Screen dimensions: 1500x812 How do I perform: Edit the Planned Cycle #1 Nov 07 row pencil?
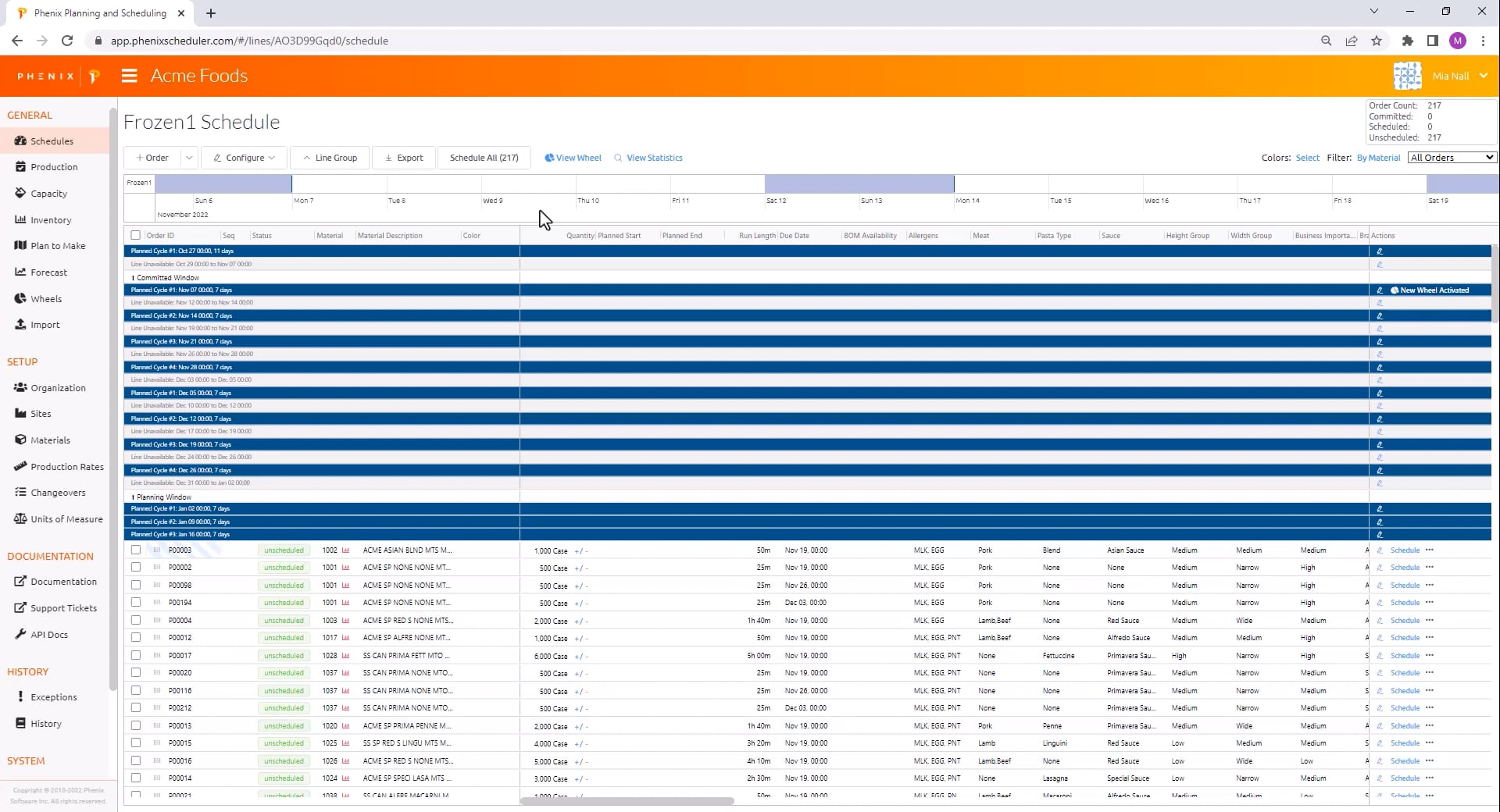click(x=1380, y=290)
